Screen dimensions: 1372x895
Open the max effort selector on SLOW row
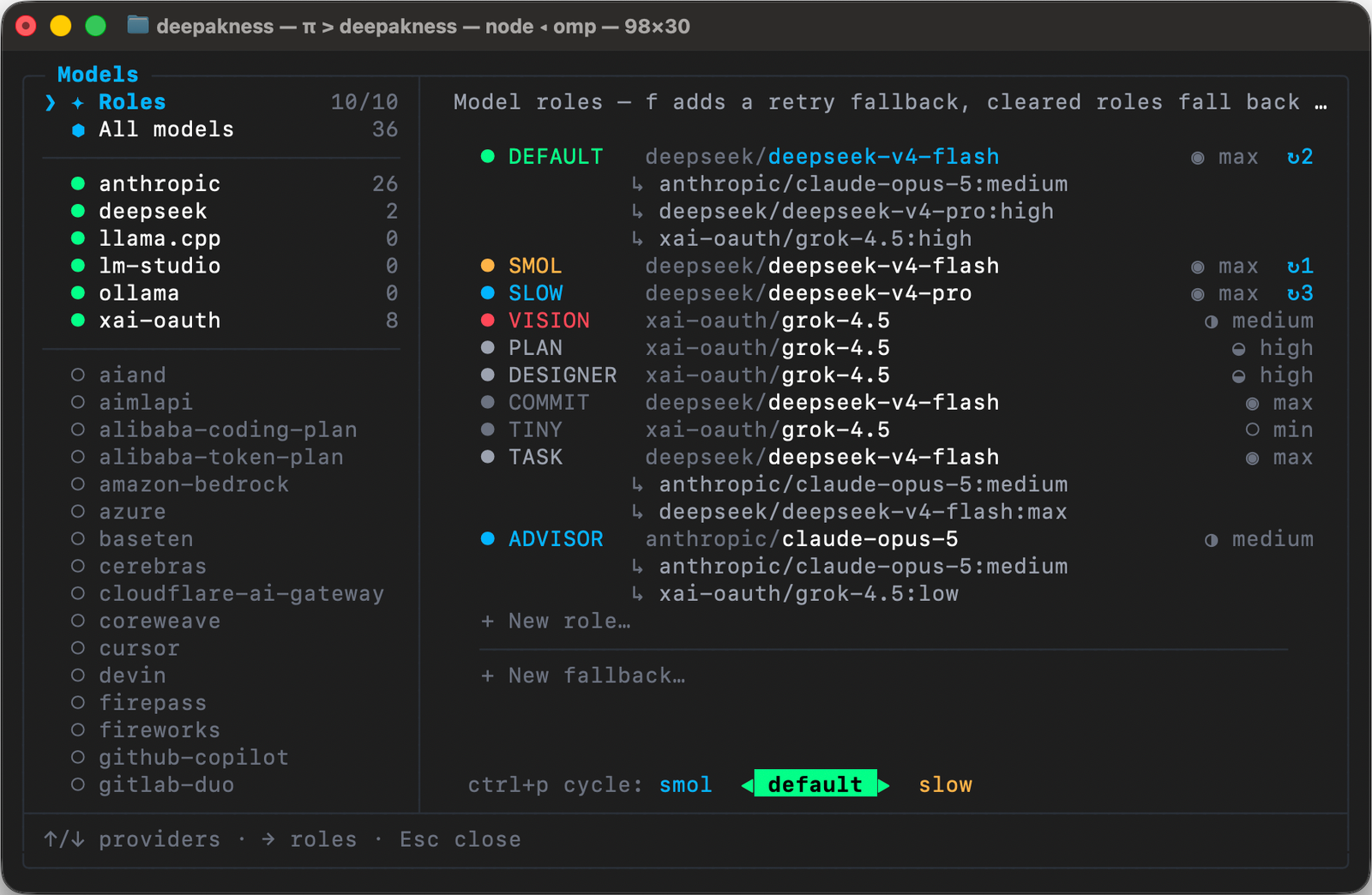pos(1225,294)
